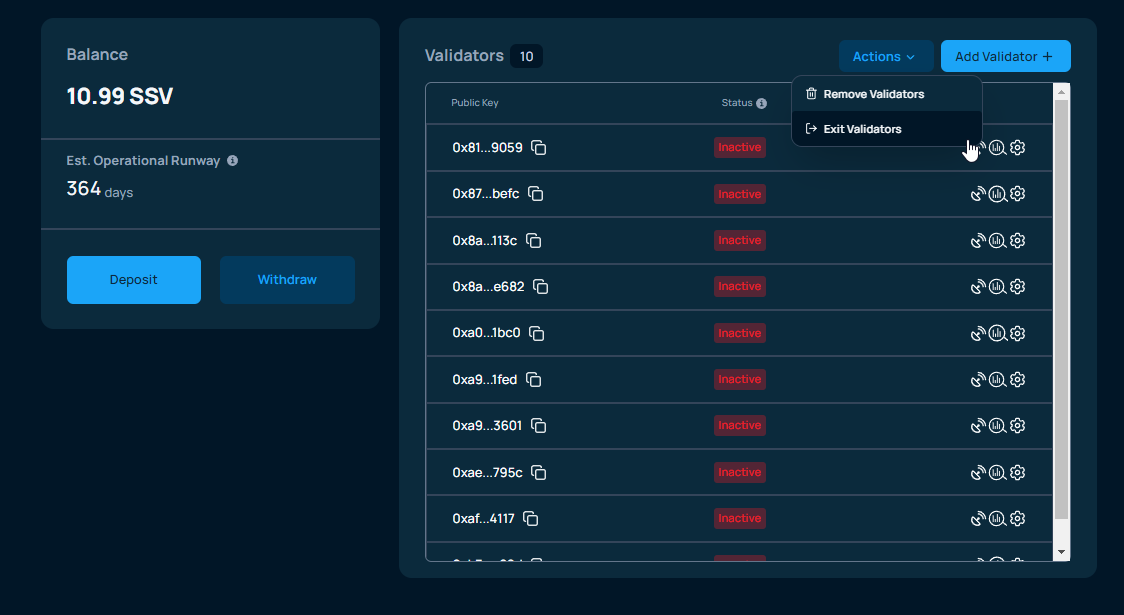Screen dimensions: 1124x615
Task: Select the public key text 0xa0...1bc0
Action: (x=486, y=333)
